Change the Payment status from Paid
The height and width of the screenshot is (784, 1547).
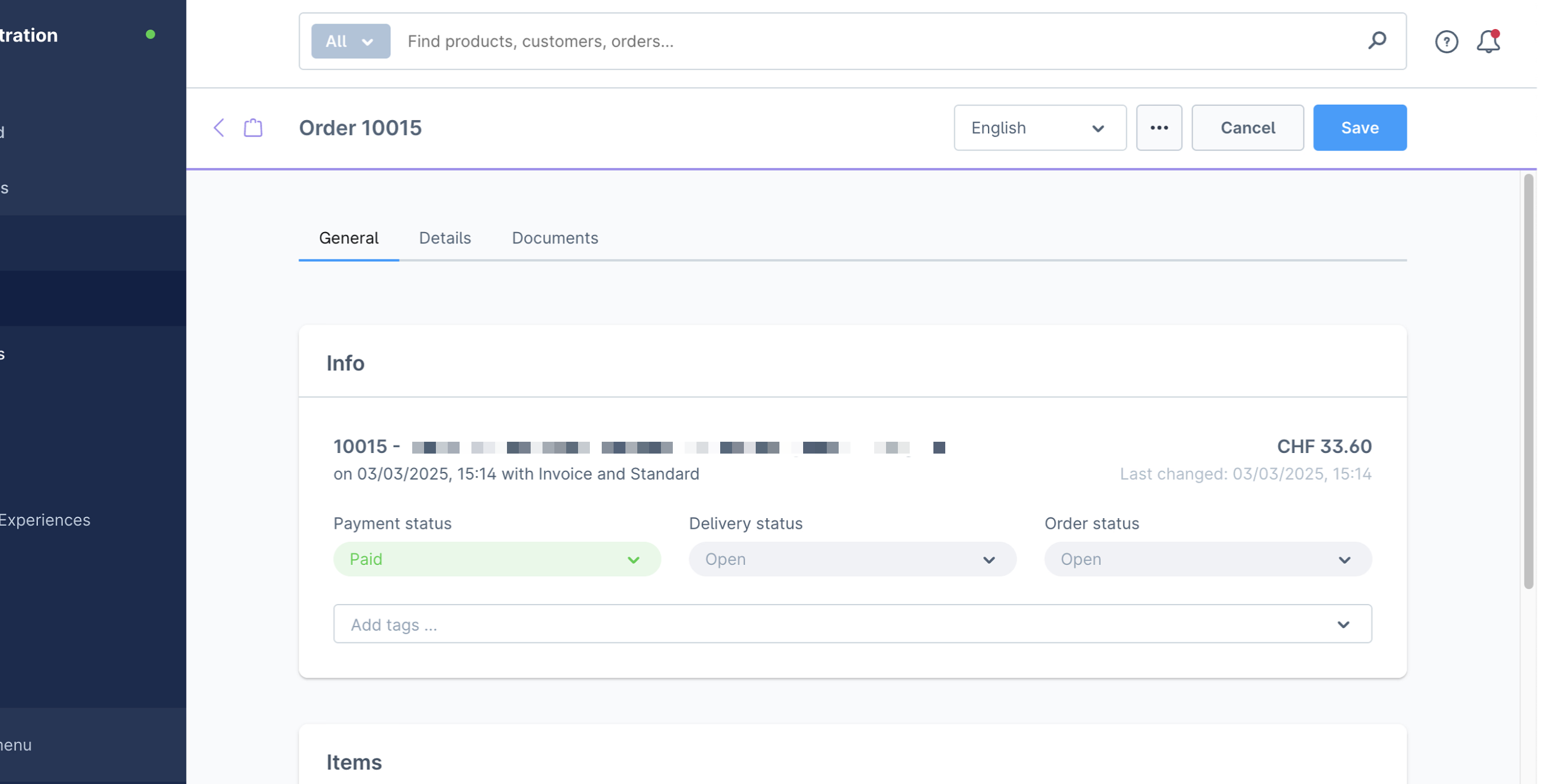[497, 559]
